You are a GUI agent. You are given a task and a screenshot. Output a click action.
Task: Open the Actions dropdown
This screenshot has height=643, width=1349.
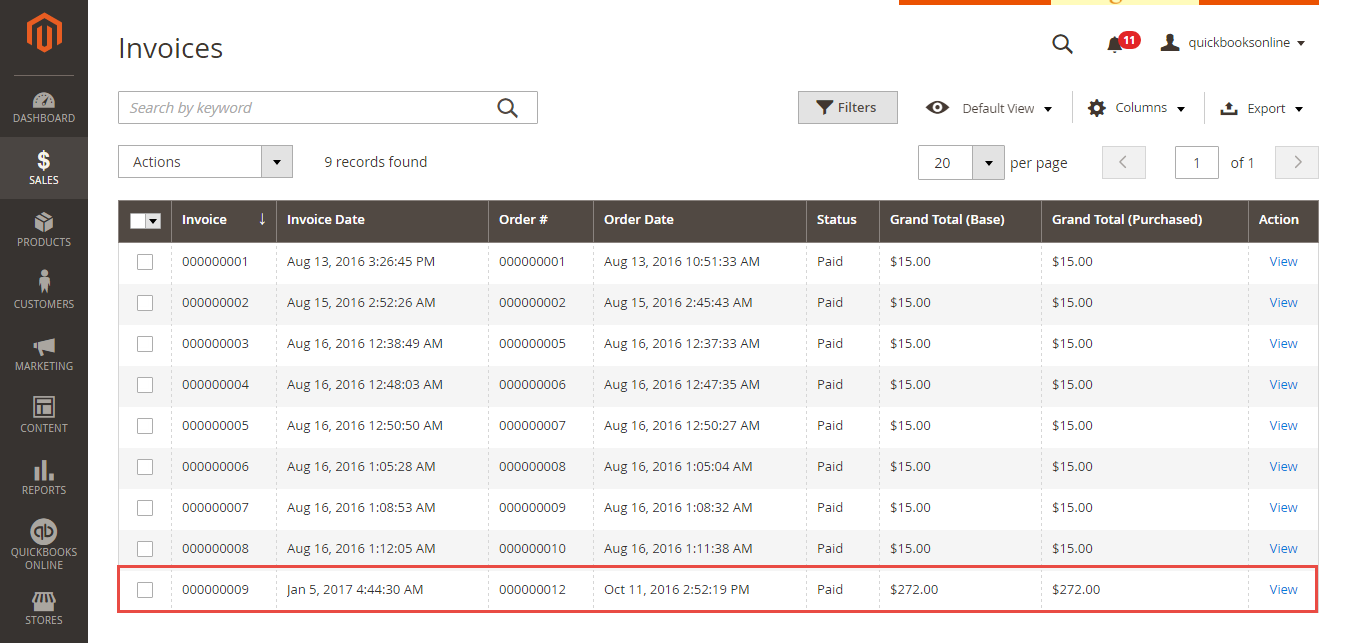pyautogui.click(x=205, y=162)
